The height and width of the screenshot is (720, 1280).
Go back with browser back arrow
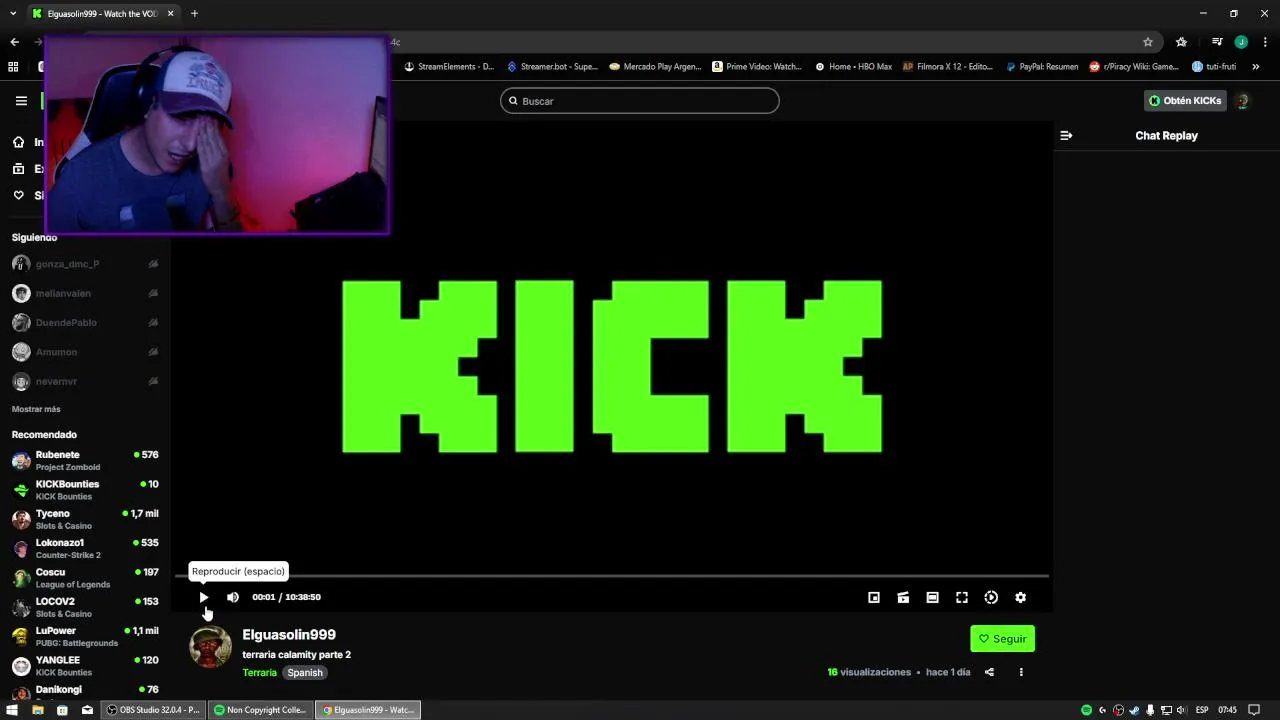pyautogui.click(x=14, y=42)
